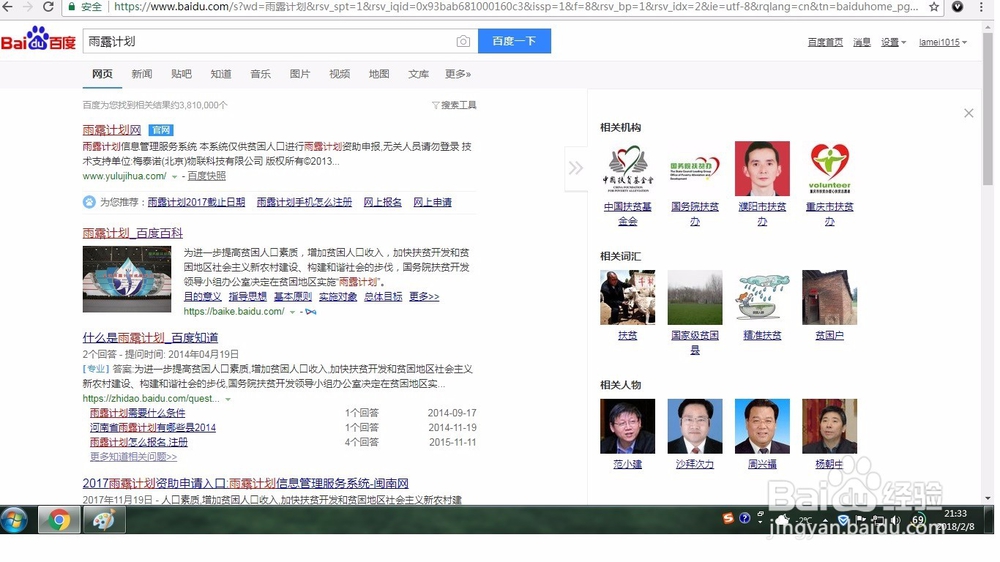Open the 雨露计划网 result
The height and width of the screenshot is (562, 1000).
[112, 129]
